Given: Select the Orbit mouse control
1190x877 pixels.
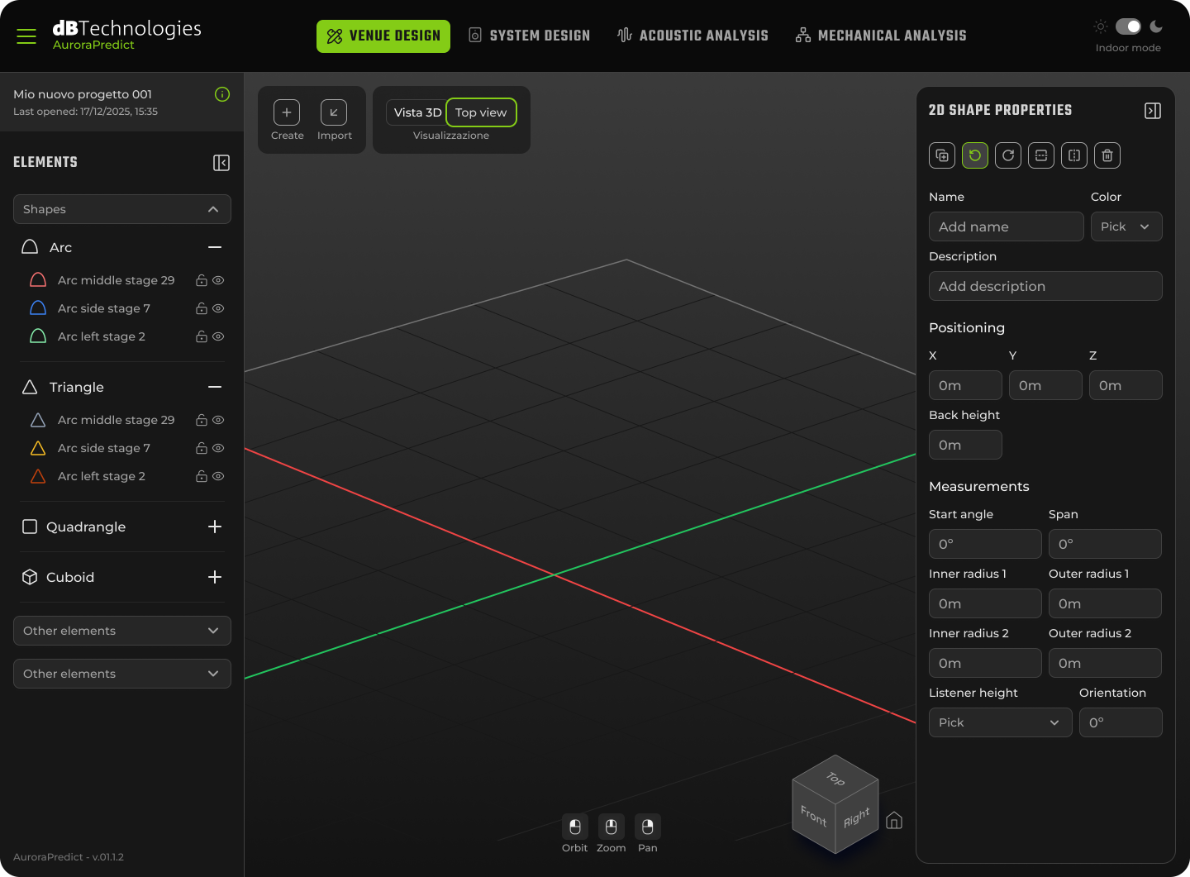Looking at the screenshot, I should (x=575, y=826).
